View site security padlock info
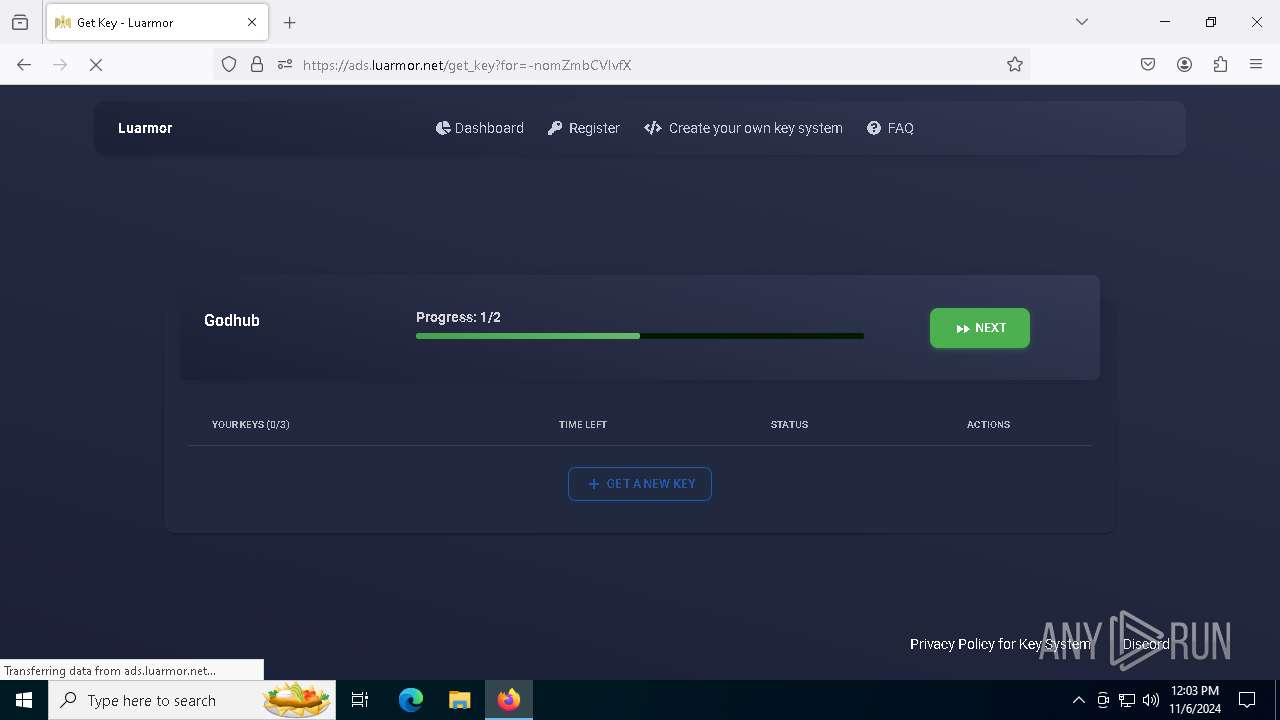1280x720 pixels. 257,65
